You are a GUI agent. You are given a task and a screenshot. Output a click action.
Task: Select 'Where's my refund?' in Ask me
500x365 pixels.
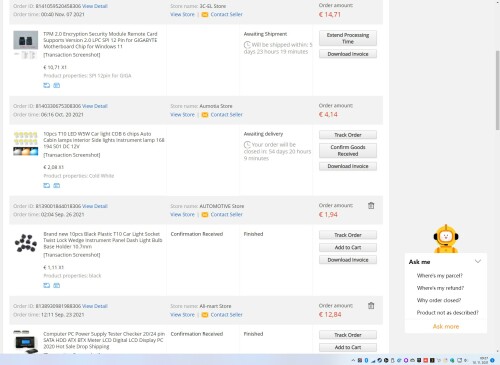coord(440,288)
